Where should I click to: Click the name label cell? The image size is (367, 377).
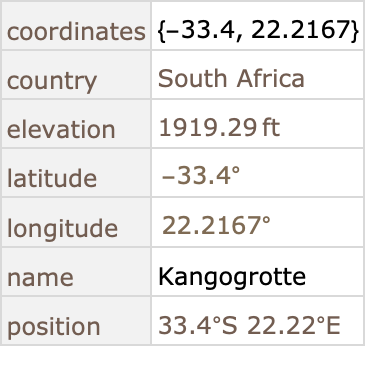(x=76, y=272)
